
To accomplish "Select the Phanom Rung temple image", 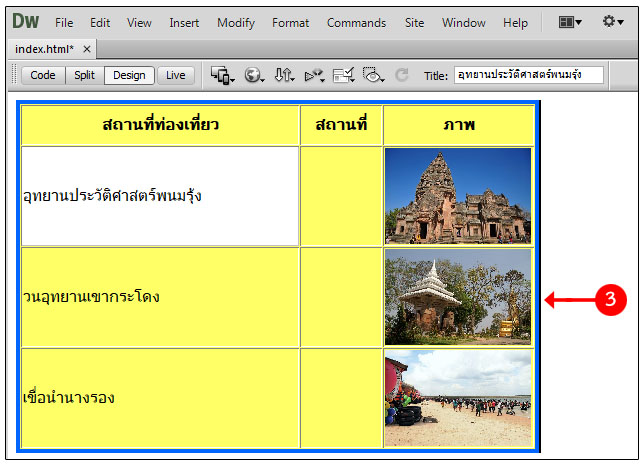I will click(458, 196).
